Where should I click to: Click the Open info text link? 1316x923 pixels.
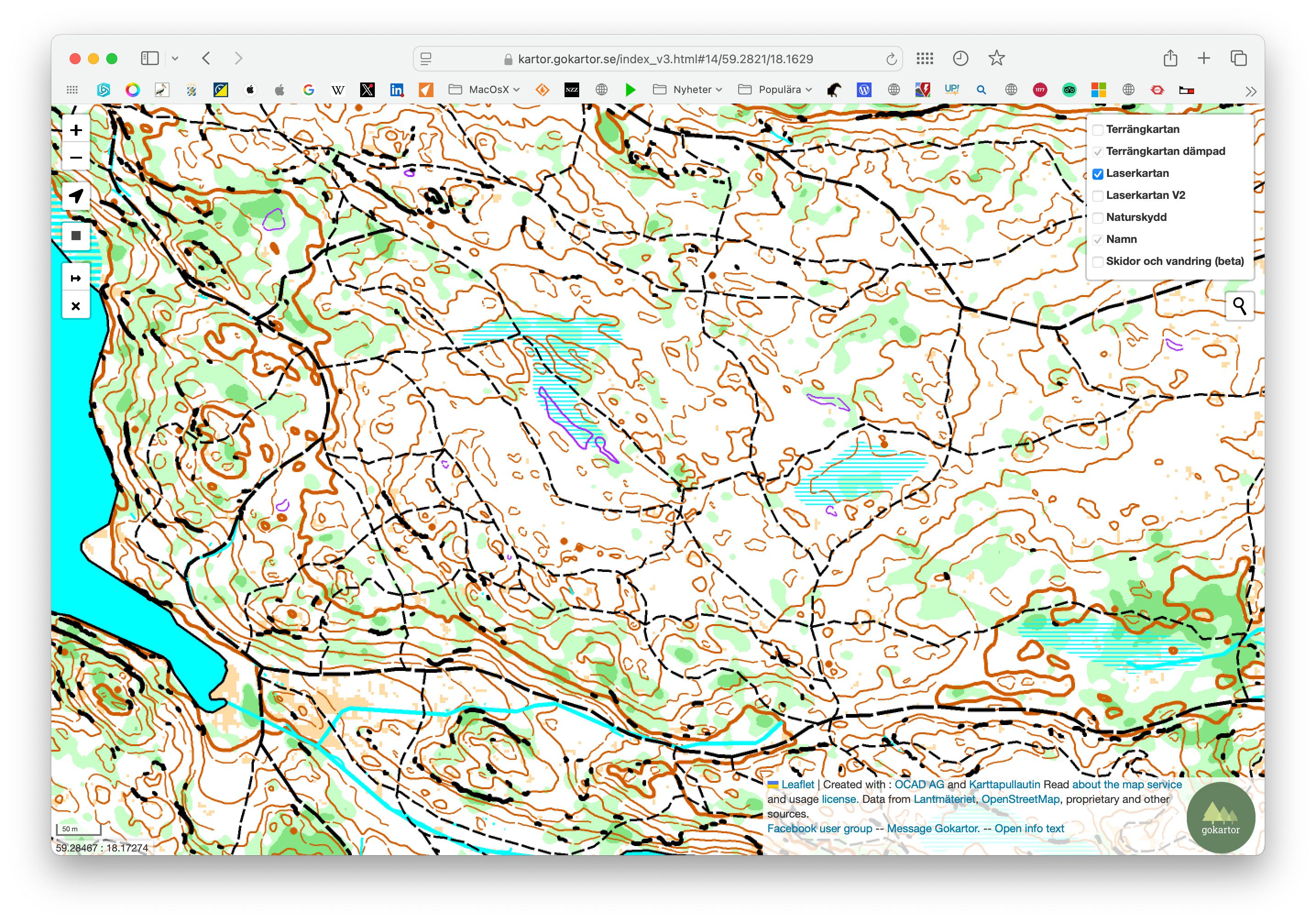pyautogui.click(x=1029, y=829)
